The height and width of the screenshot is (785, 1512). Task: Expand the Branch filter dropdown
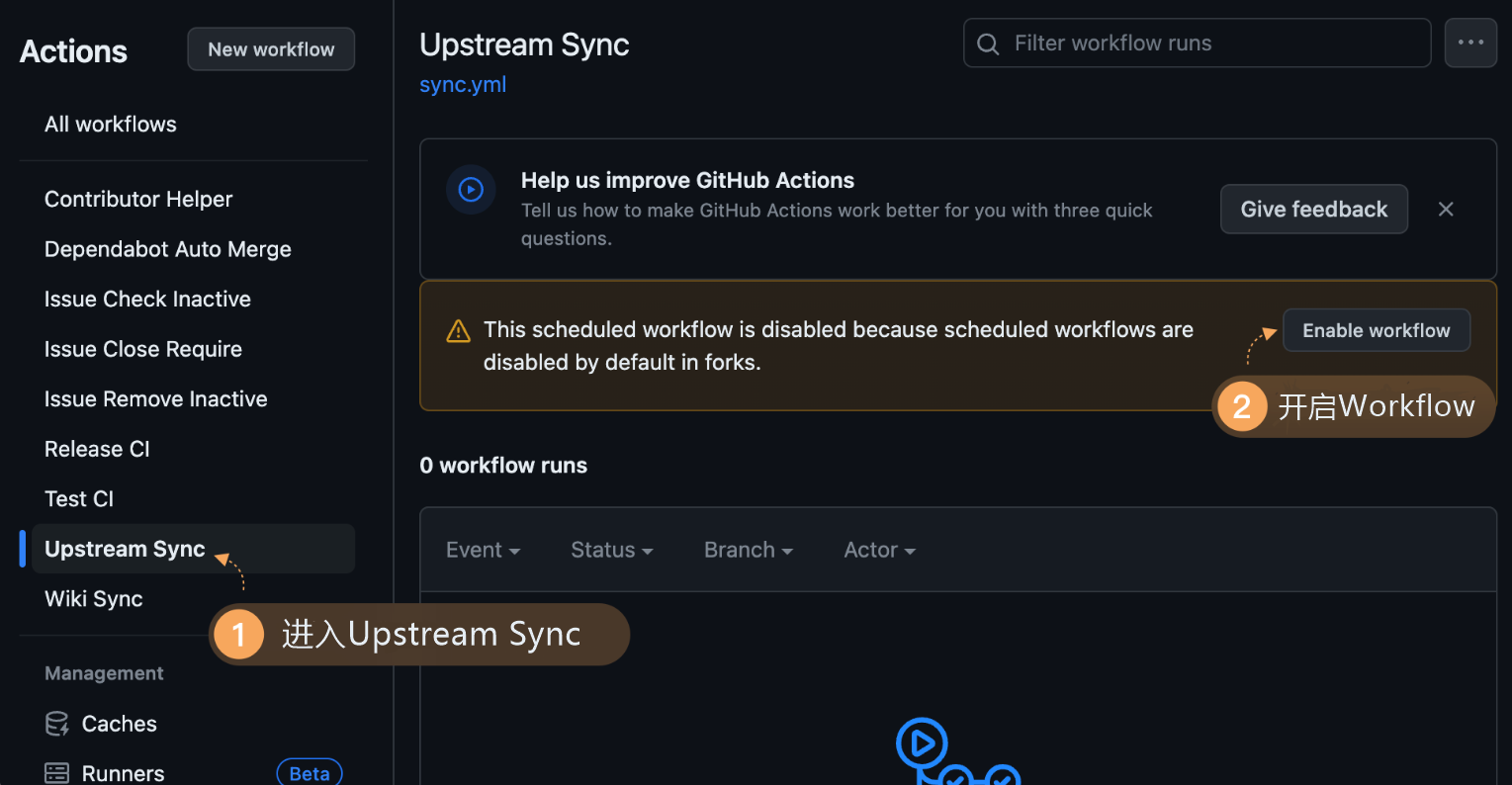[748, 550]
